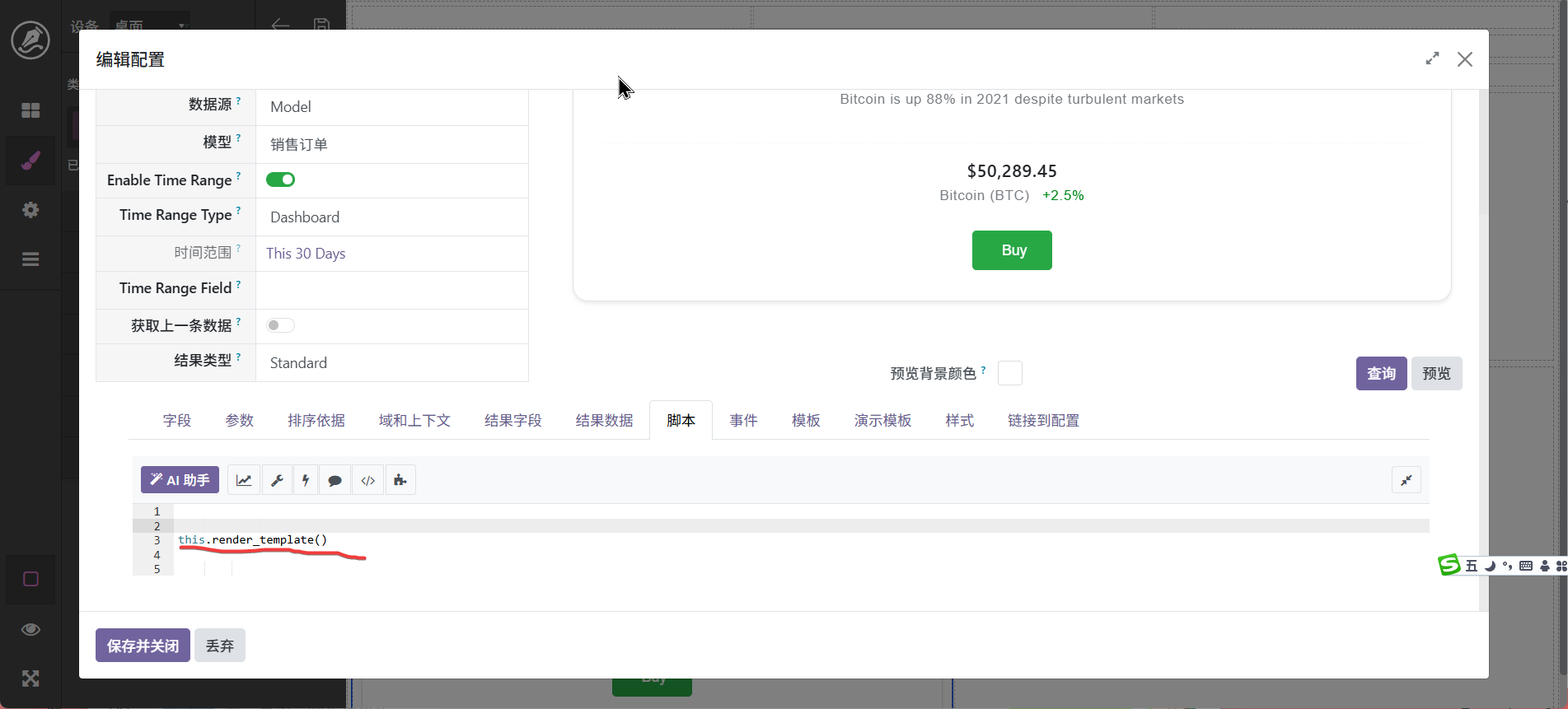1568x709 pixels.
Task: Turn off the Enable Time Range switch
Action: (x=280, y=180)
